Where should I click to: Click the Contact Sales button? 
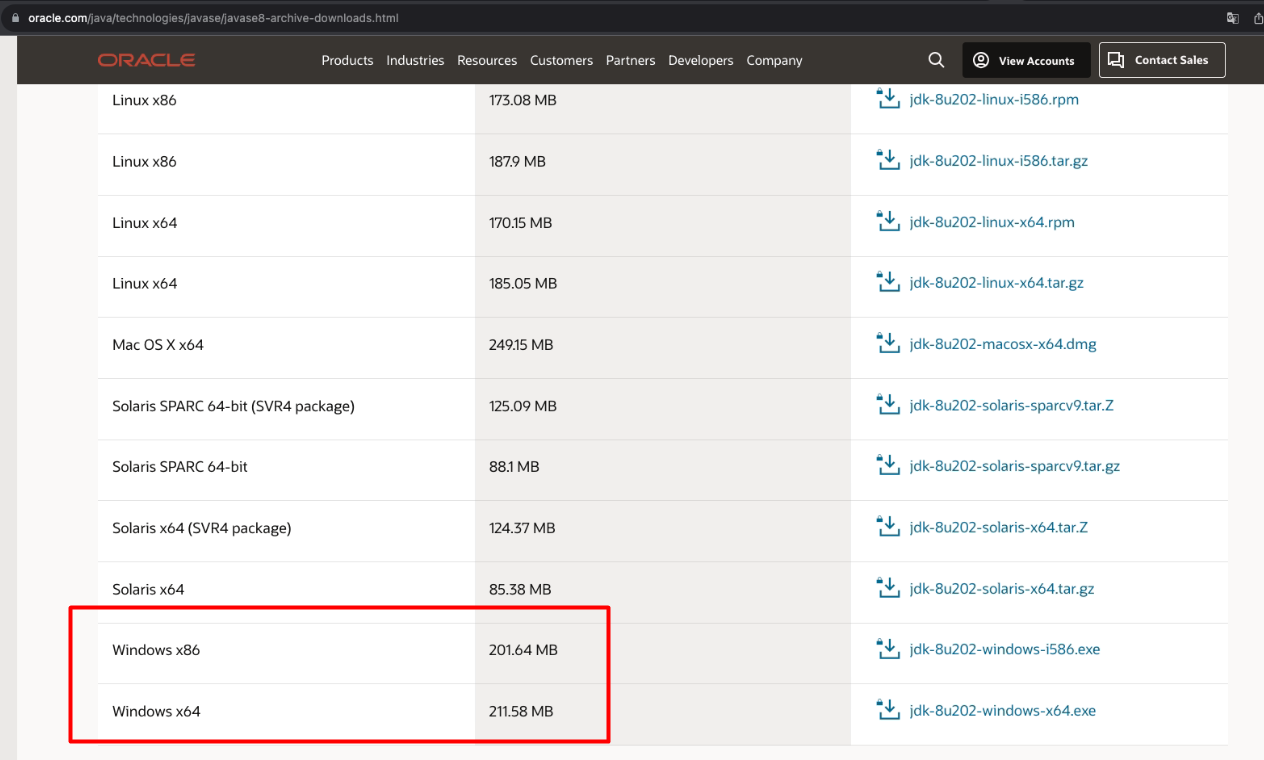tap(1162, 60)
